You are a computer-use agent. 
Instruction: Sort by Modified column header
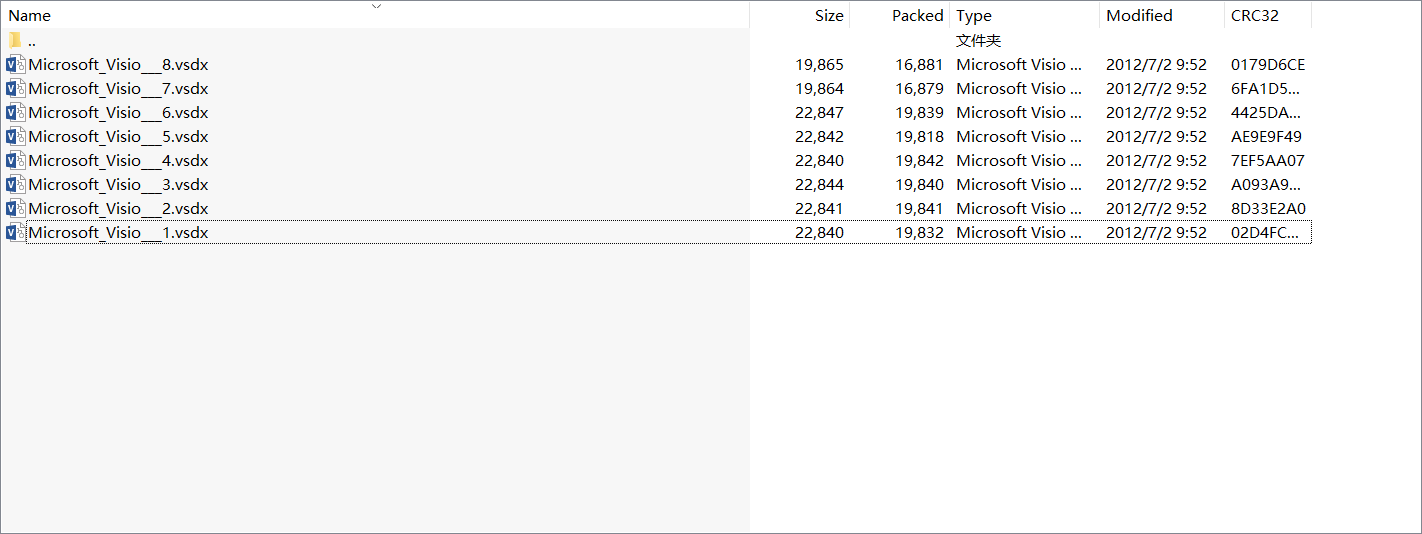coord(1139,16)
